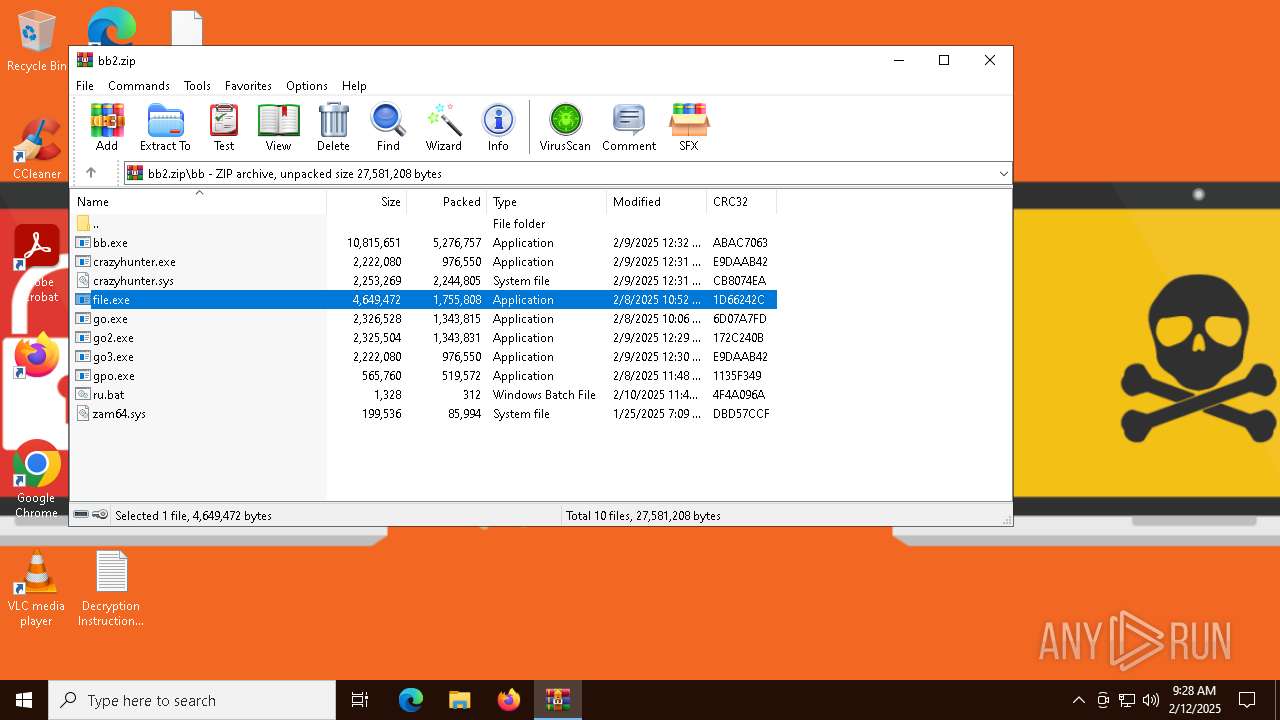The height and width of the screenshot is (720, 1280).
Task: Go up one folder level arrow
Action: tap(91, 173)
